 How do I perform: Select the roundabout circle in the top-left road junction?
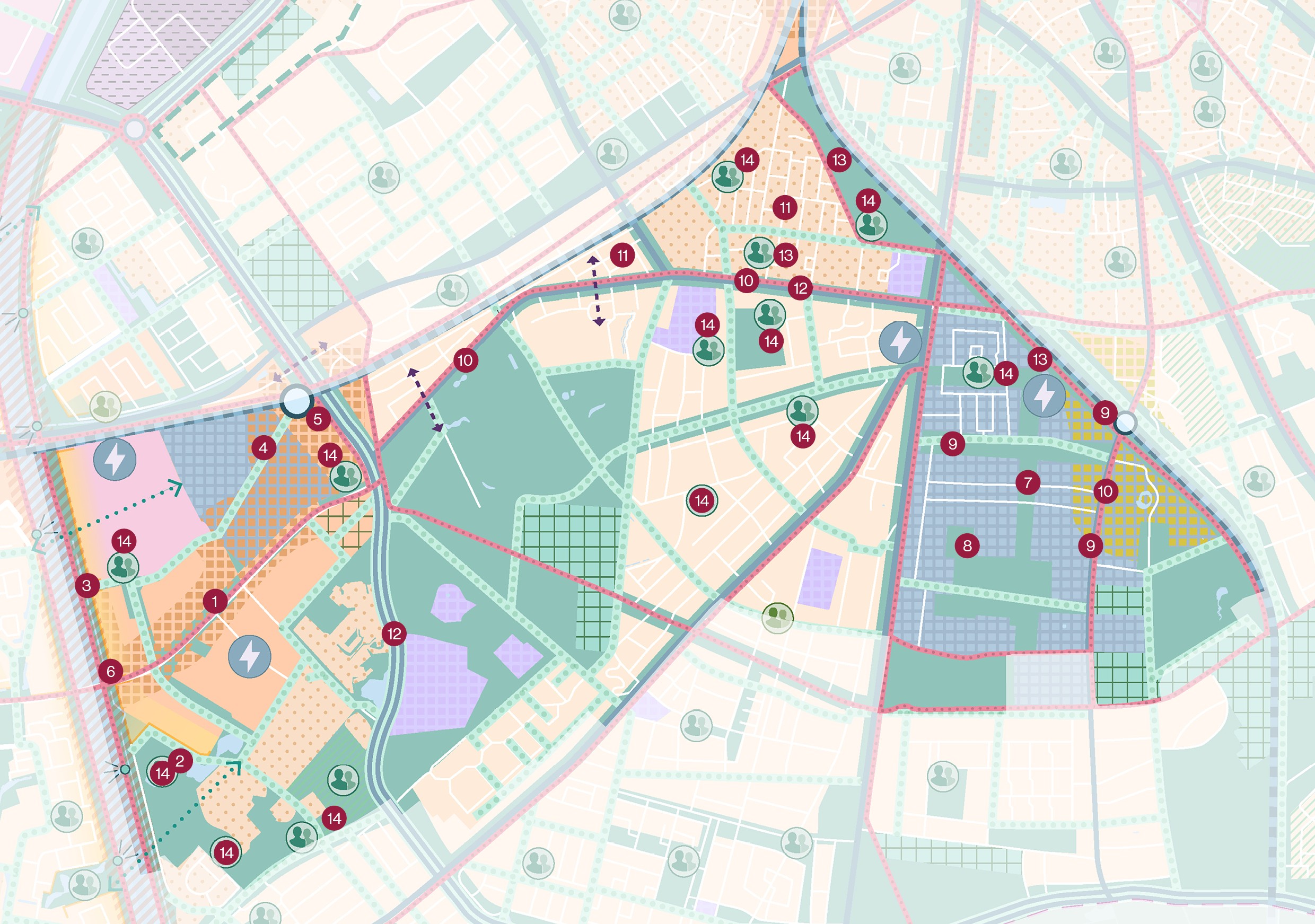click(x=134, y=129)
